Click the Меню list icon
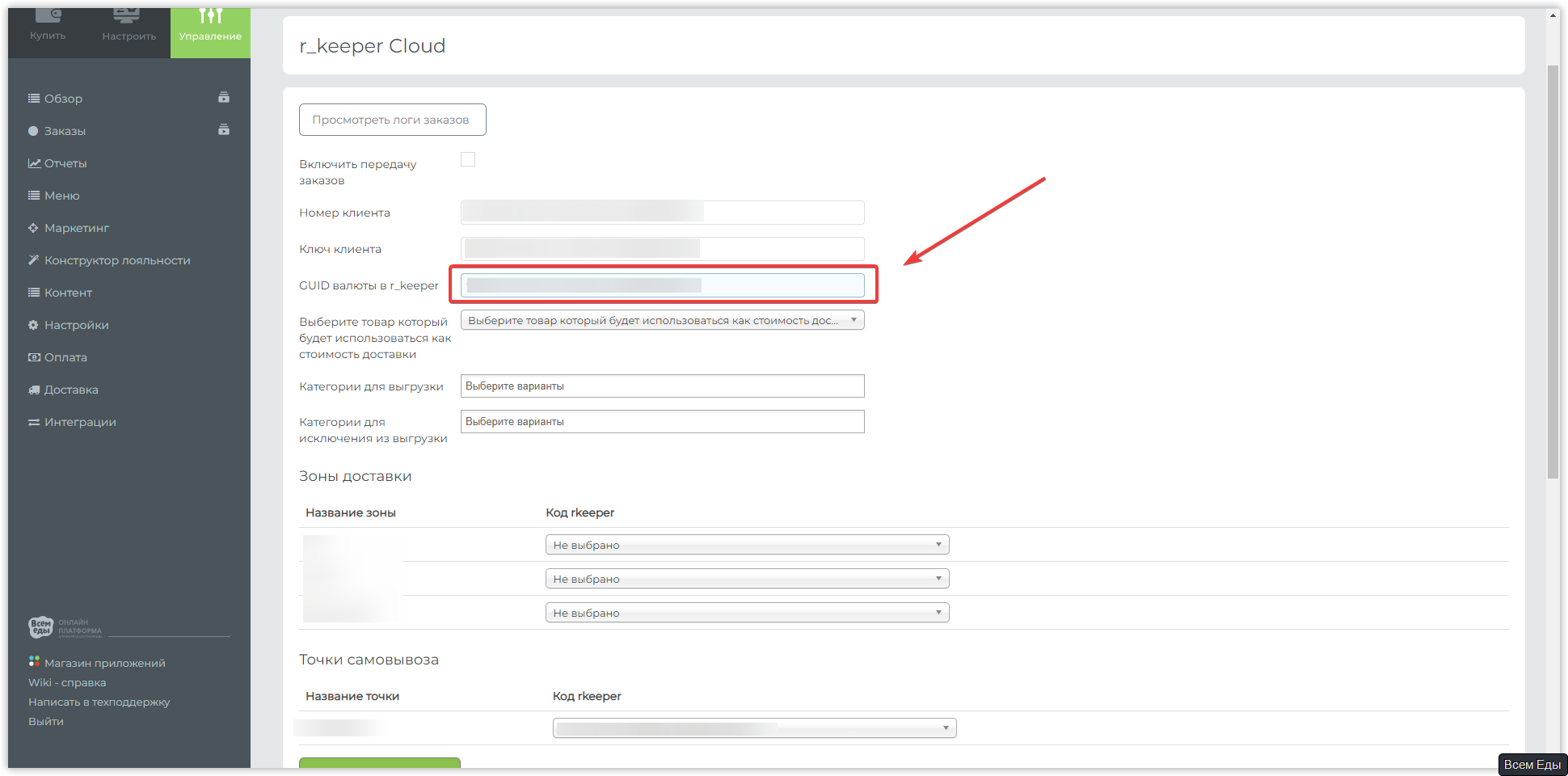Image resolution: width=1568 pixels, height=776 pixels. (x=34, y=196)
